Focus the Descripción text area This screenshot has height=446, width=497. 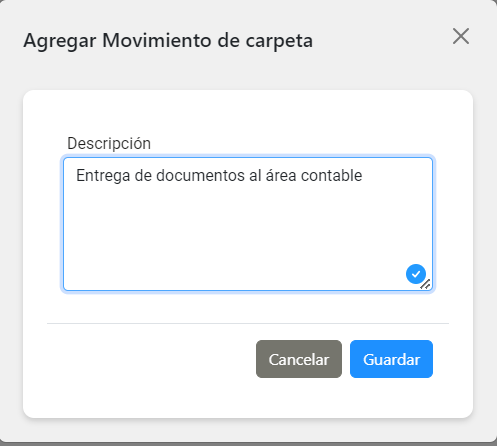[248, 224]
